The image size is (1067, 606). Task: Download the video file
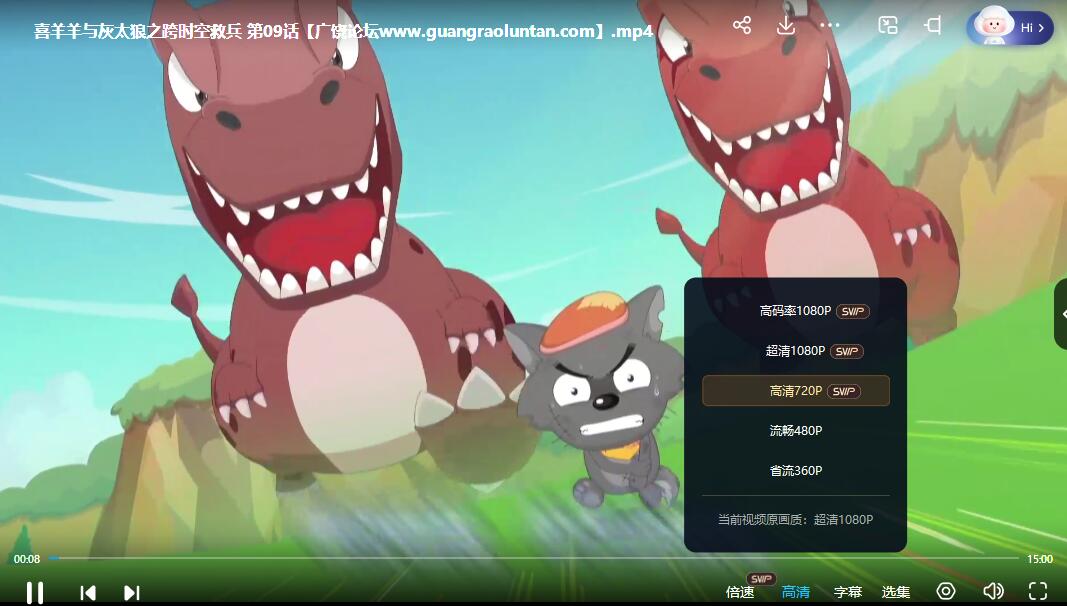(x=786, y=26)
